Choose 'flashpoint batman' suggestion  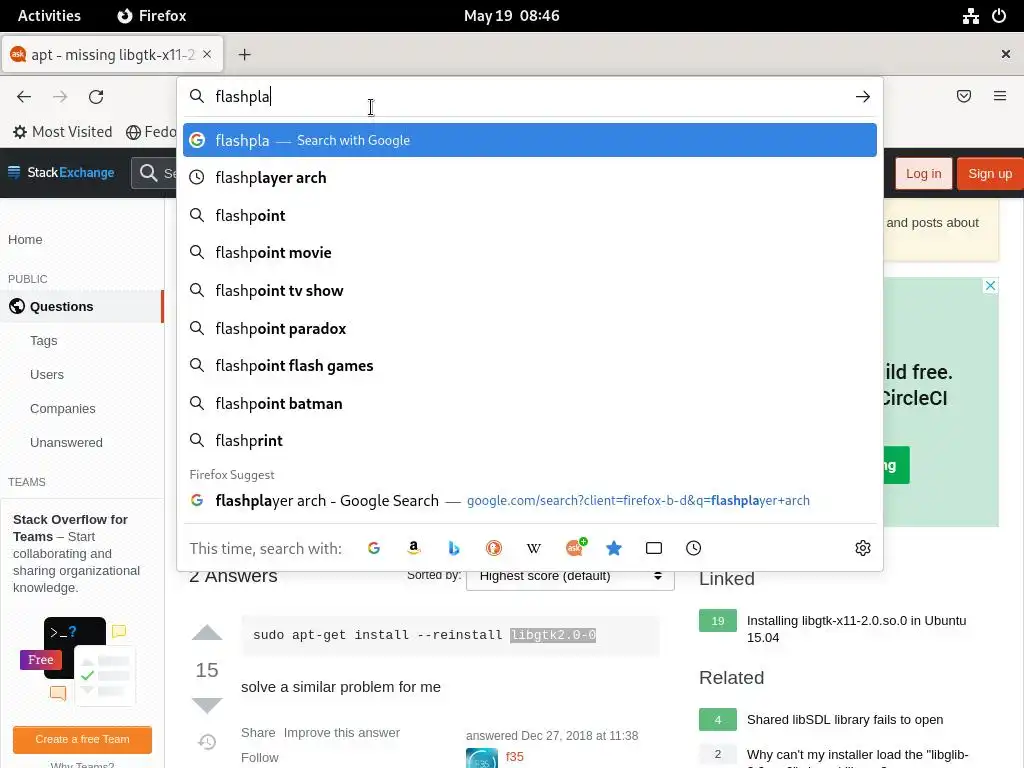[530, 404]
